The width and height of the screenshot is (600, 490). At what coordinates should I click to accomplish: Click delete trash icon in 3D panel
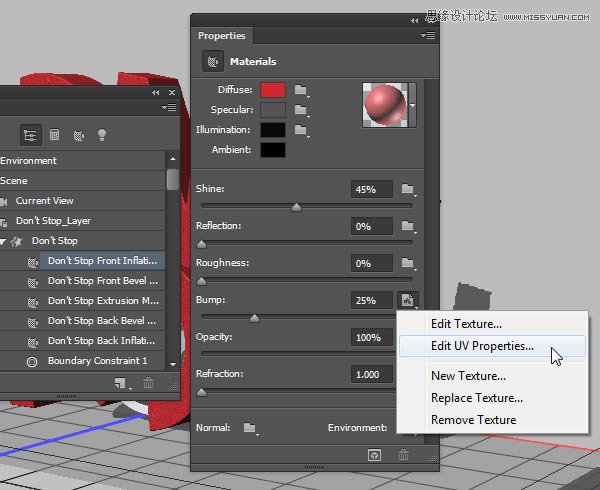click(x=148, y=383)
